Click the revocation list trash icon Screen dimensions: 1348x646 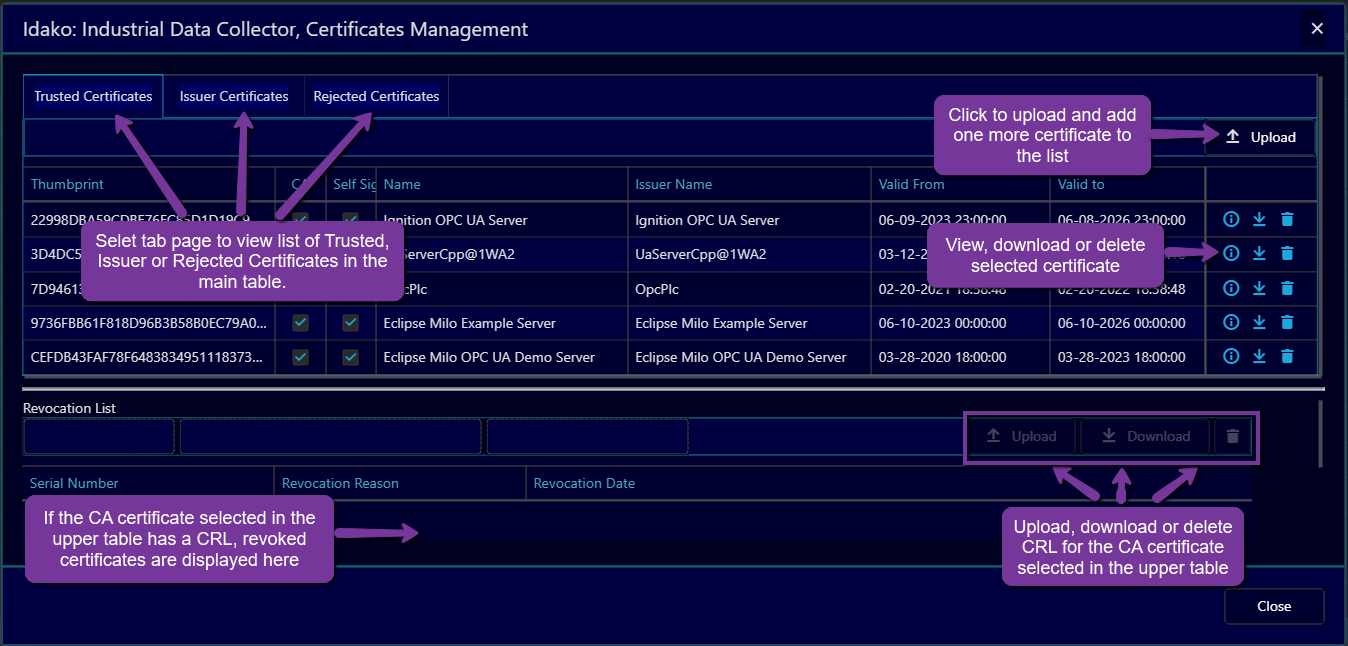[1232, 436]
